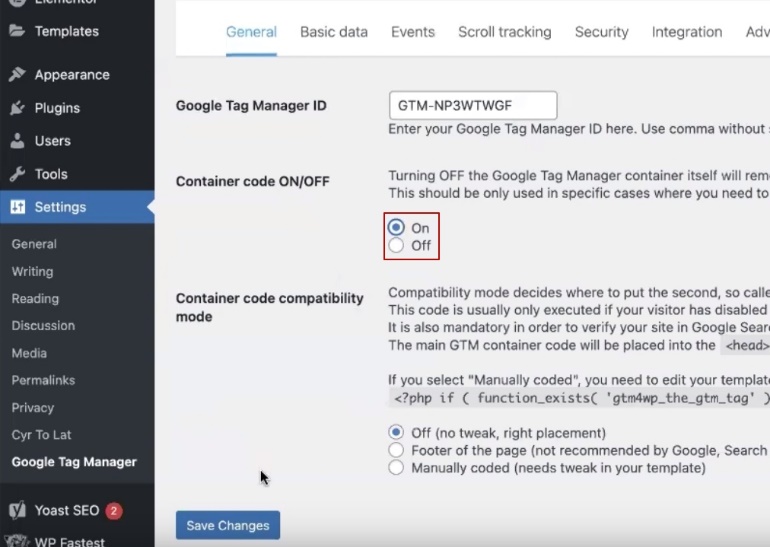
Task: Click the Yoast SEO icon
Action: (x=17, y=511)
